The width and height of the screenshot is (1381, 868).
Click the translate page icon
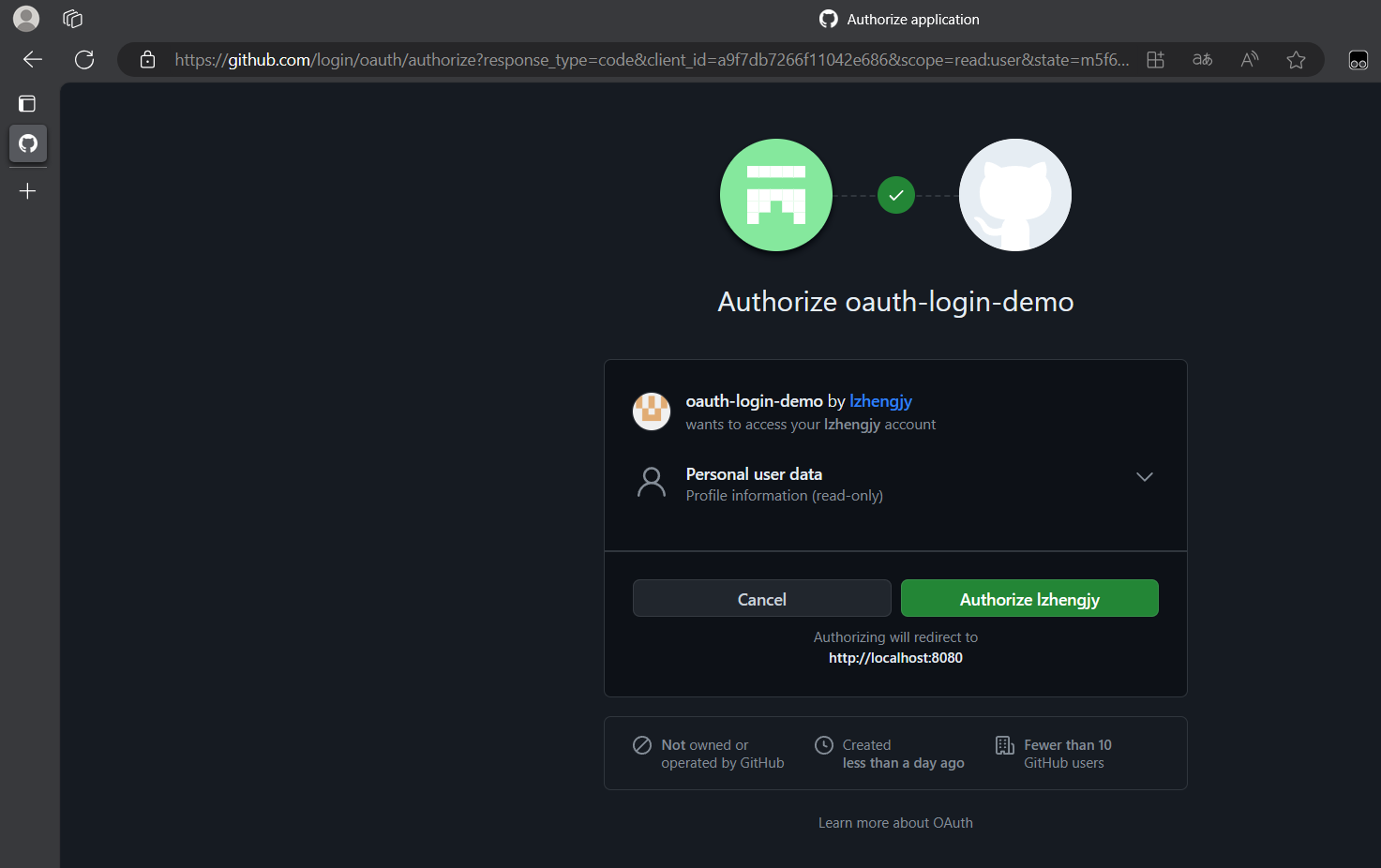tap(1202, 60)
